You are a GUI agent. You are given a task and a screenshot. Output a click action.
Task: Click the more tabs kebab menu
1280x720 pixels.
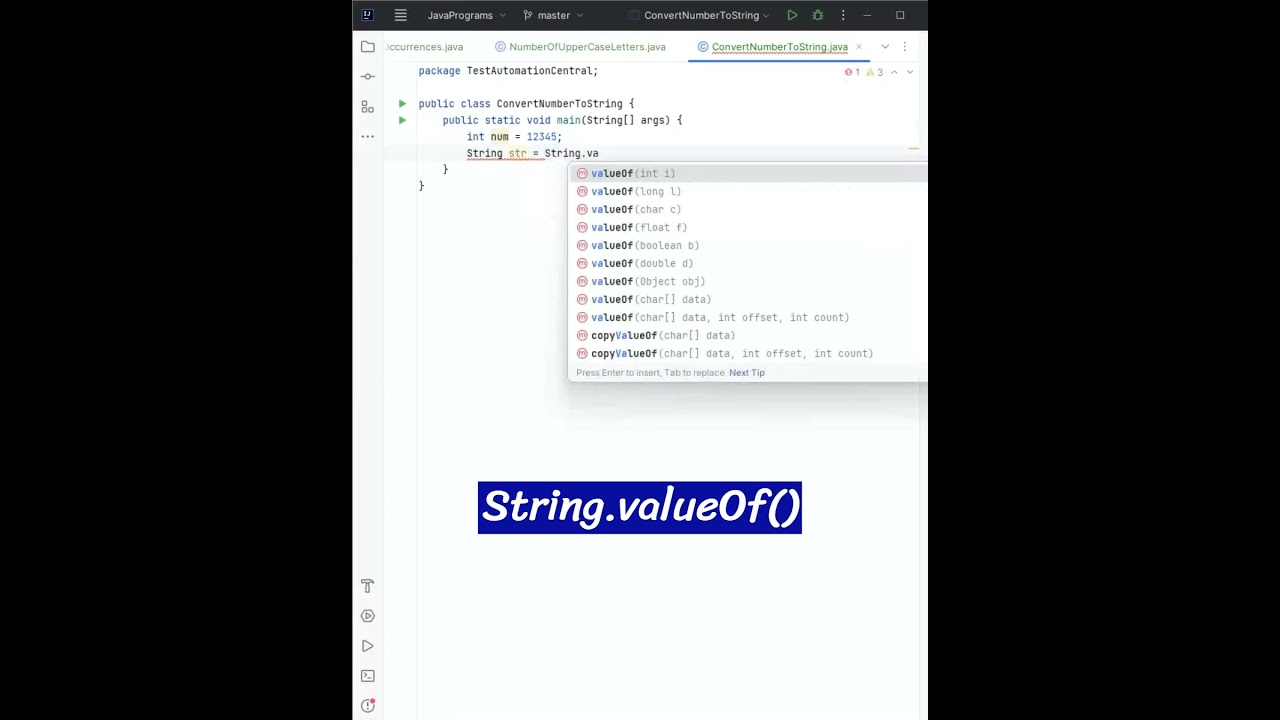pyautogui.click(x=904, y=46)
